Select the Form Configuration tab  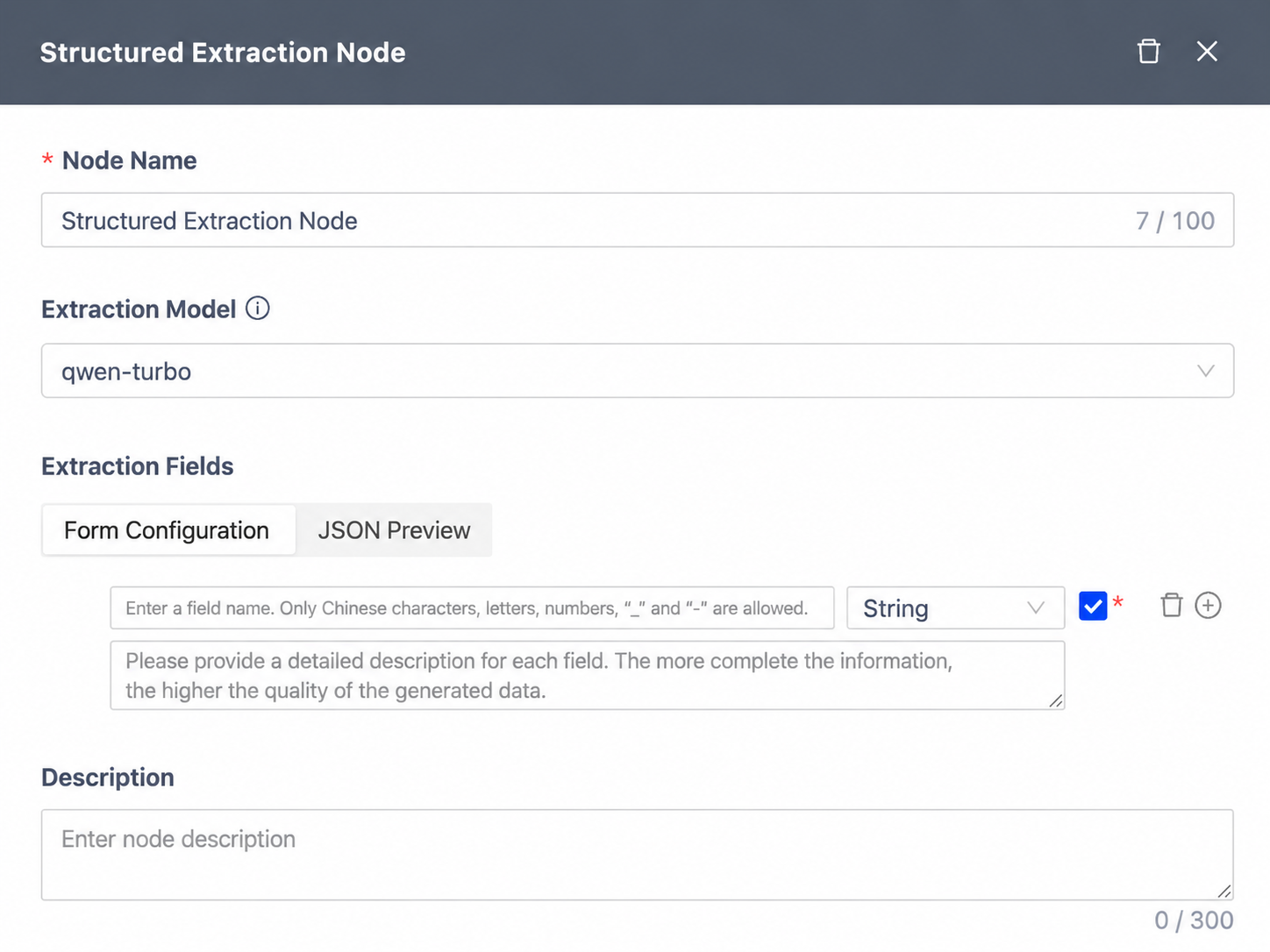coord(167,530)
